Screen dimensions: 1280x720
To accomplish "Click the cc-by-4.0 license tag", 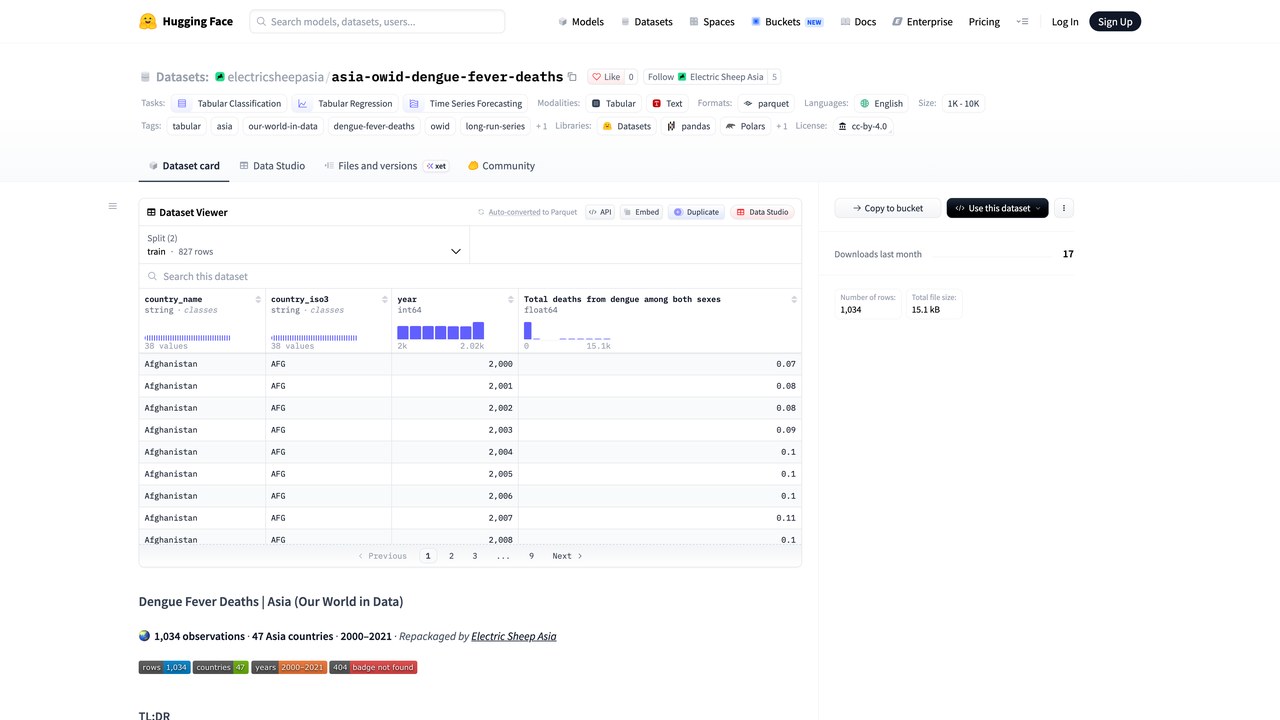I will [x=862, y=127].
